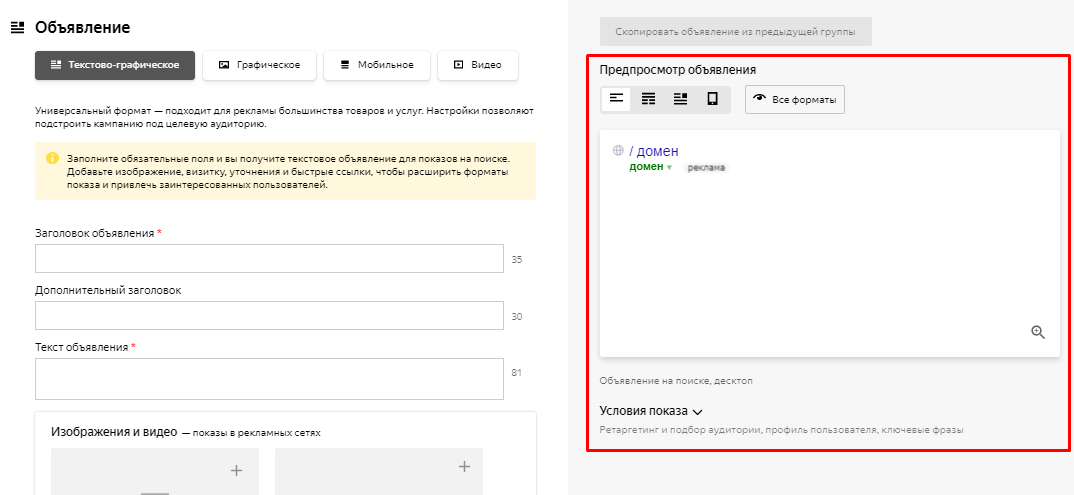Open the Все форматы preview button
This screenshot has height=495, width=1074.
[795, 99]
